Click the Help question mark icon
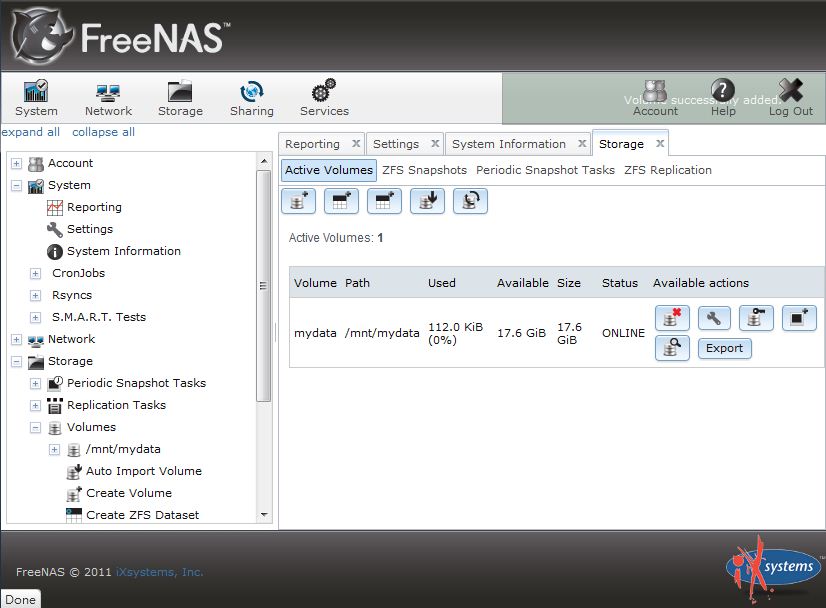The image size is (826, 608). (723, 94)
